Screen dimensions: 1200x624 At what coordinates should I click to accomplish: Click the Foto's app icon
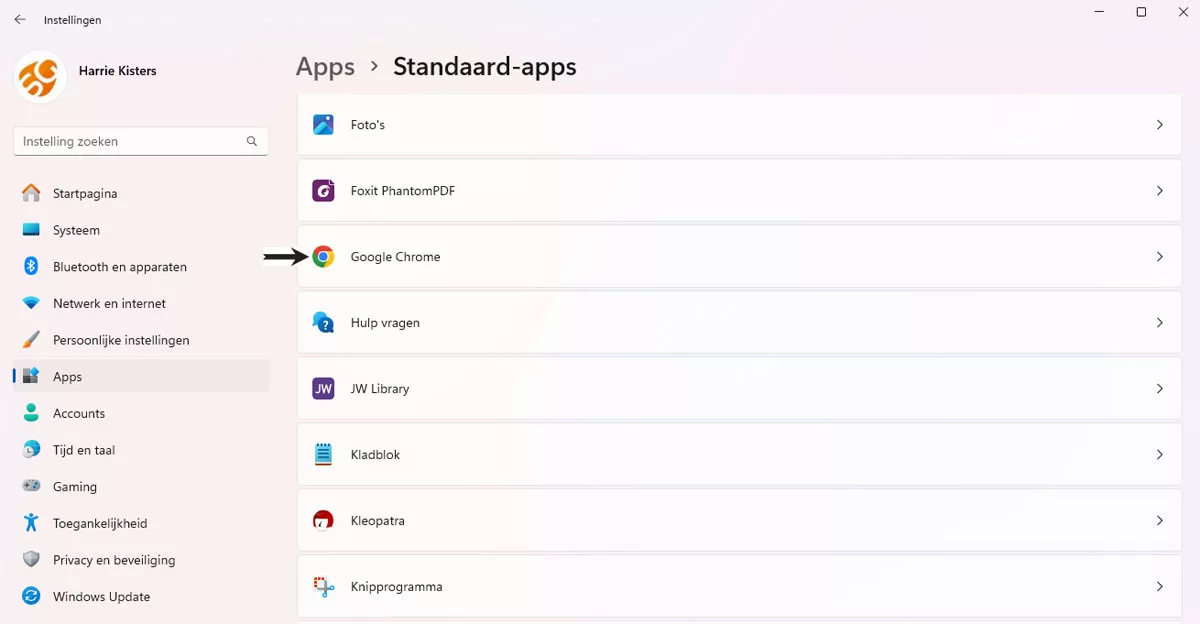click(323, 125)
